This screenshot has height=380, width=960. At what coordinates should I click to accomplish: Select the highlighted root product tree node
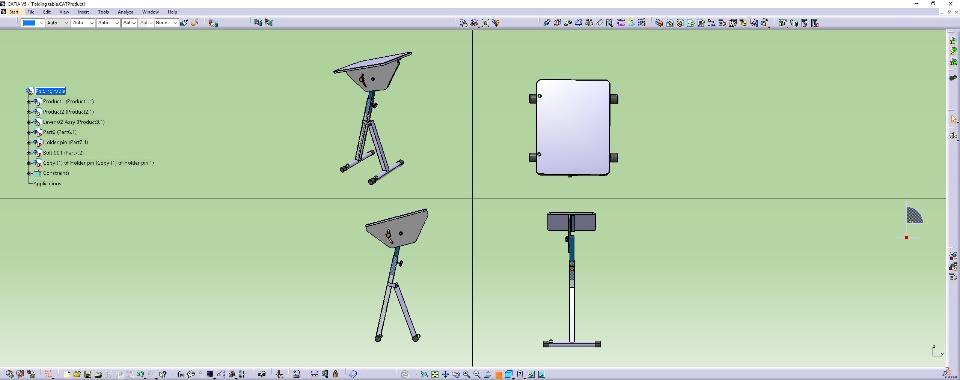tap(50, 91)
